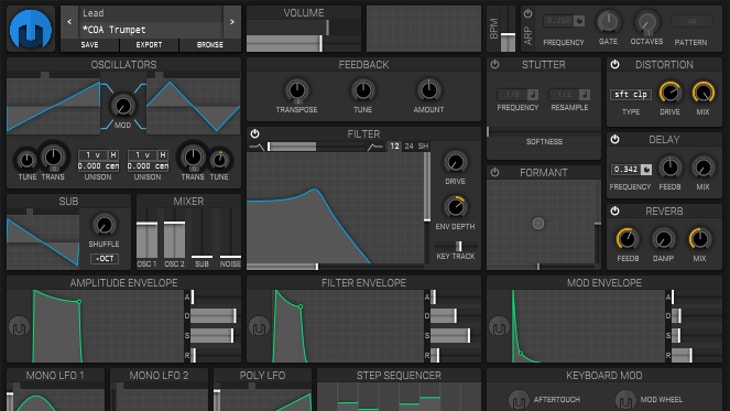Open Delay frequency sync mode selector

[646, 169]
